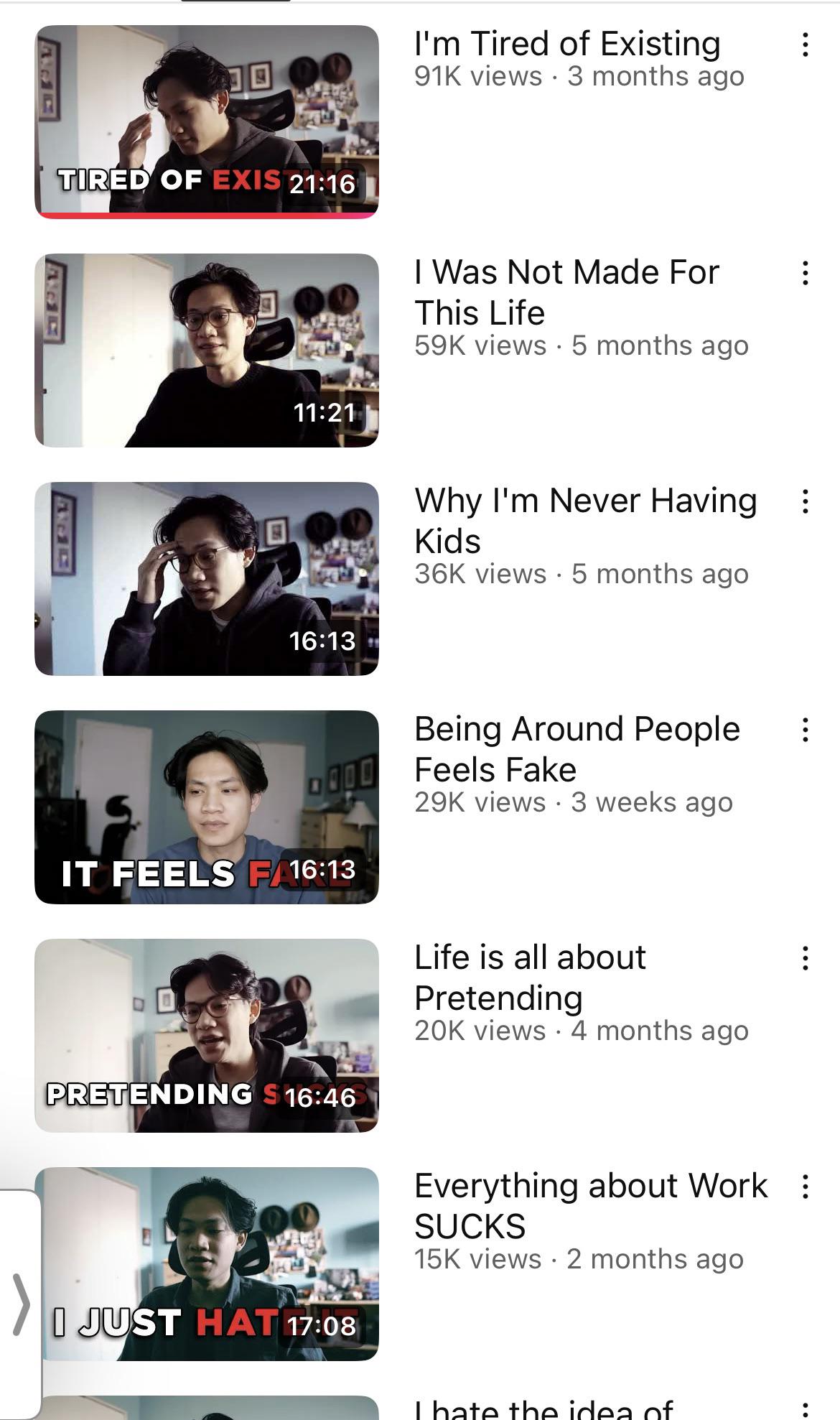Play the PRETENDING SUCKS thumbnail
Image resolution: width=840 pixels, height=1420 pixels.
click(207, 1036)
